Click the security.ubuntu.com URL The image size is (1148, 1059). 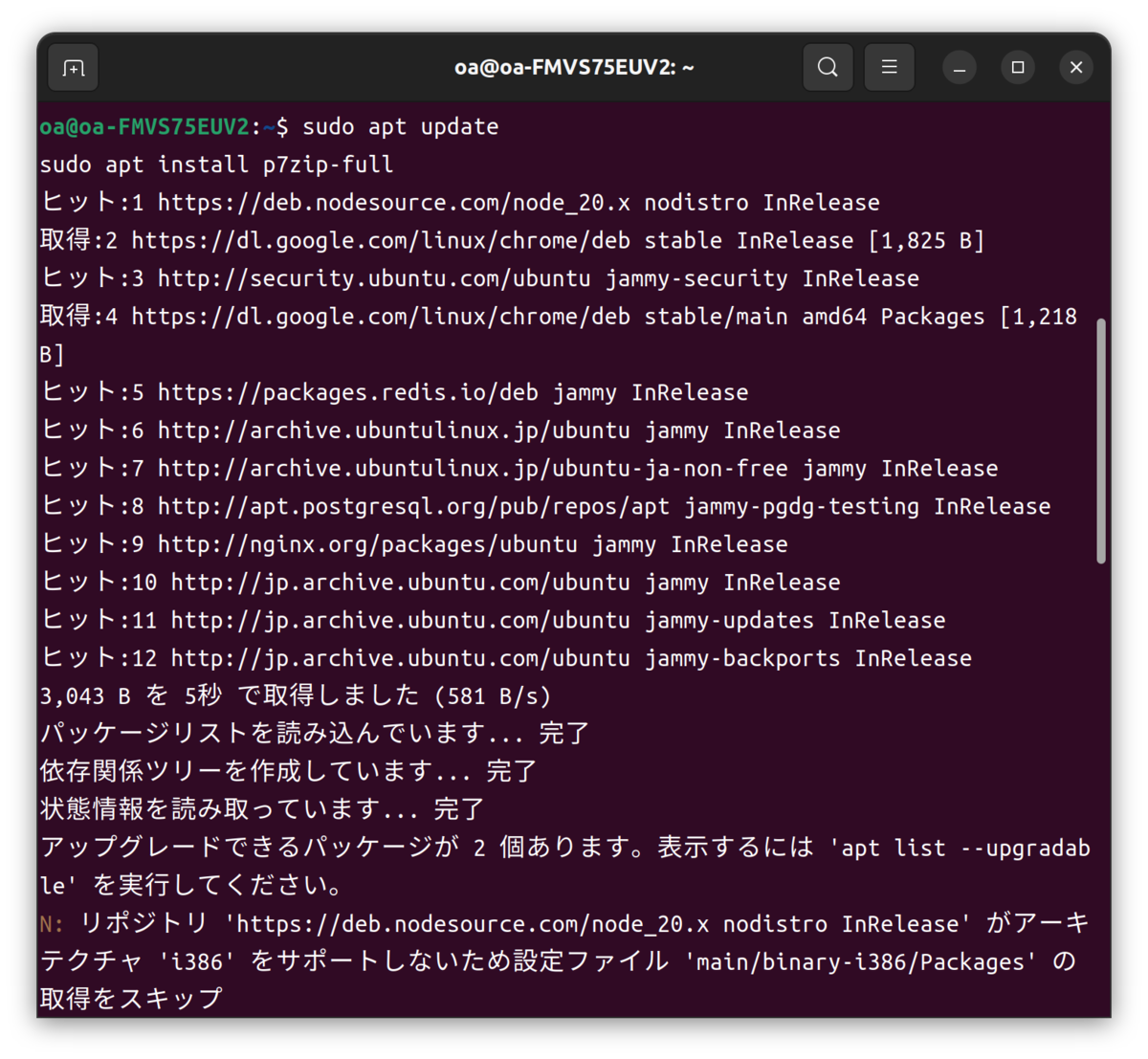(x=374, y=279)
